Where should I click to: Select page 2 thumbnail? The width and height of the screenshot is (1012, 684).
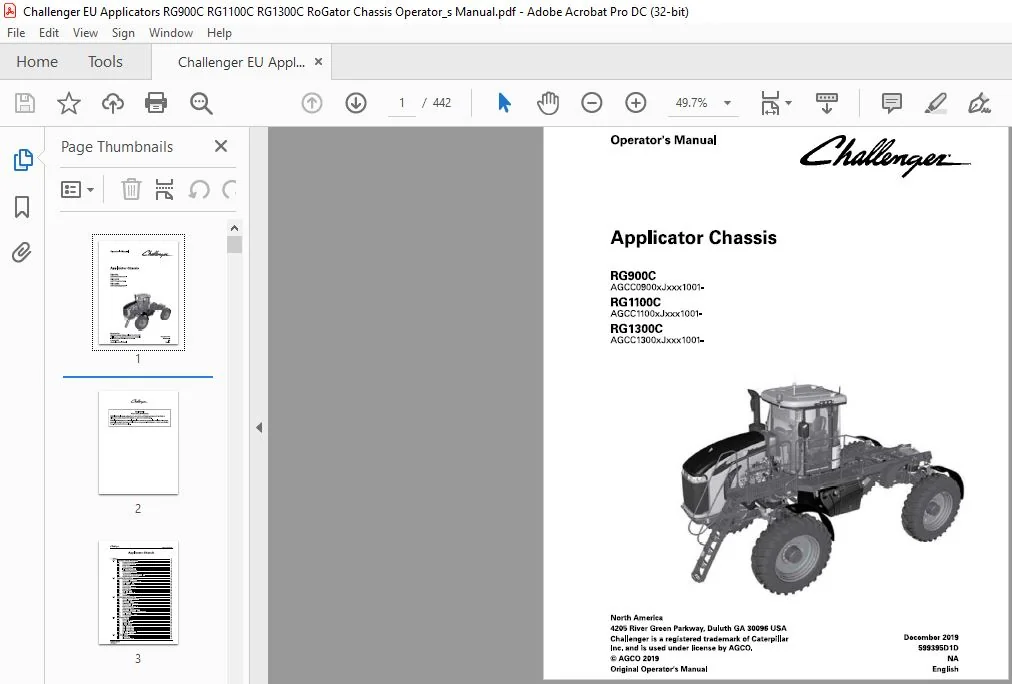(x=138, y=443)
